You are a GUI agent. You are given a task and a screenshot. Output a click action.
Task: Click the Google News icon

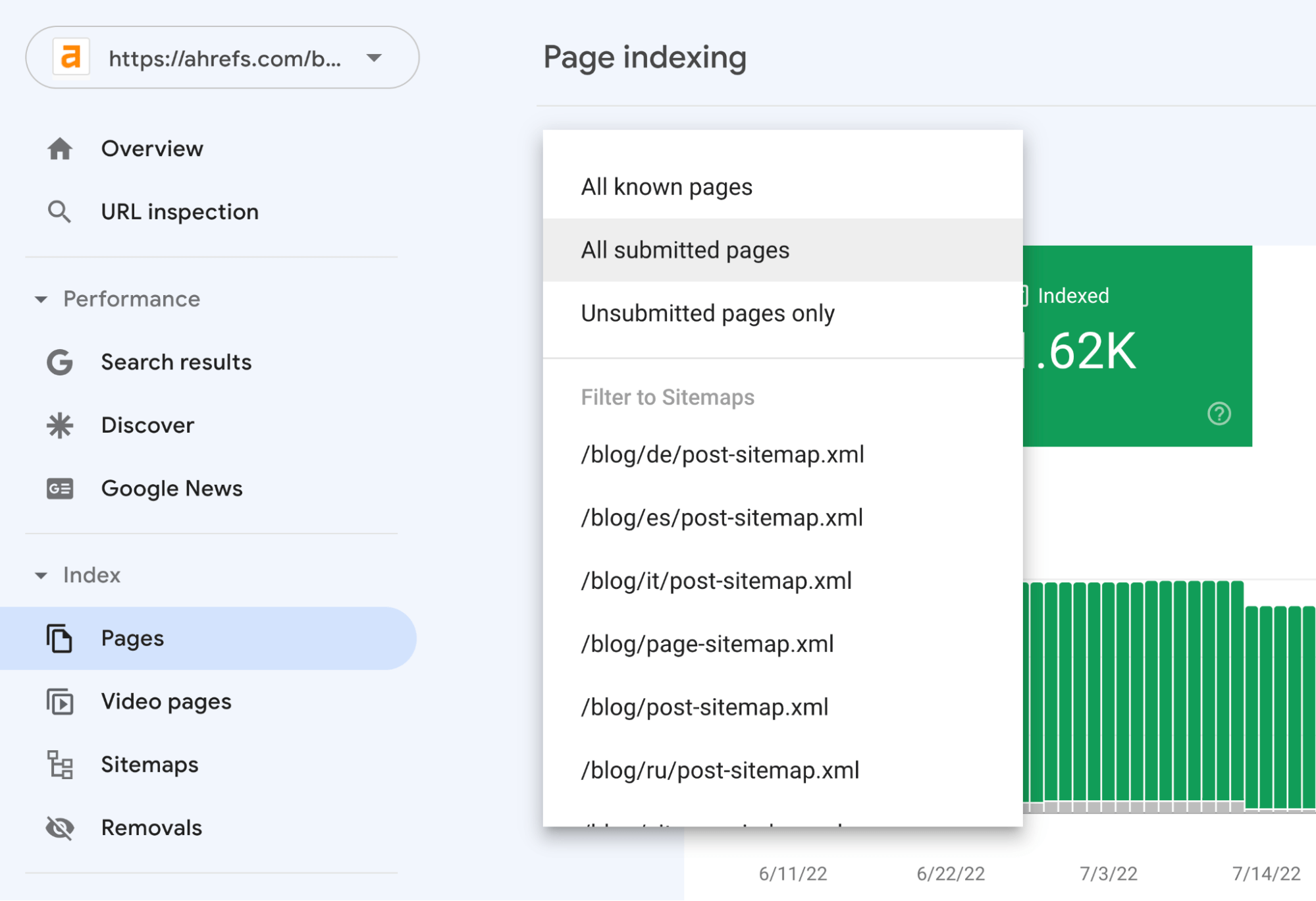[61, 487]
